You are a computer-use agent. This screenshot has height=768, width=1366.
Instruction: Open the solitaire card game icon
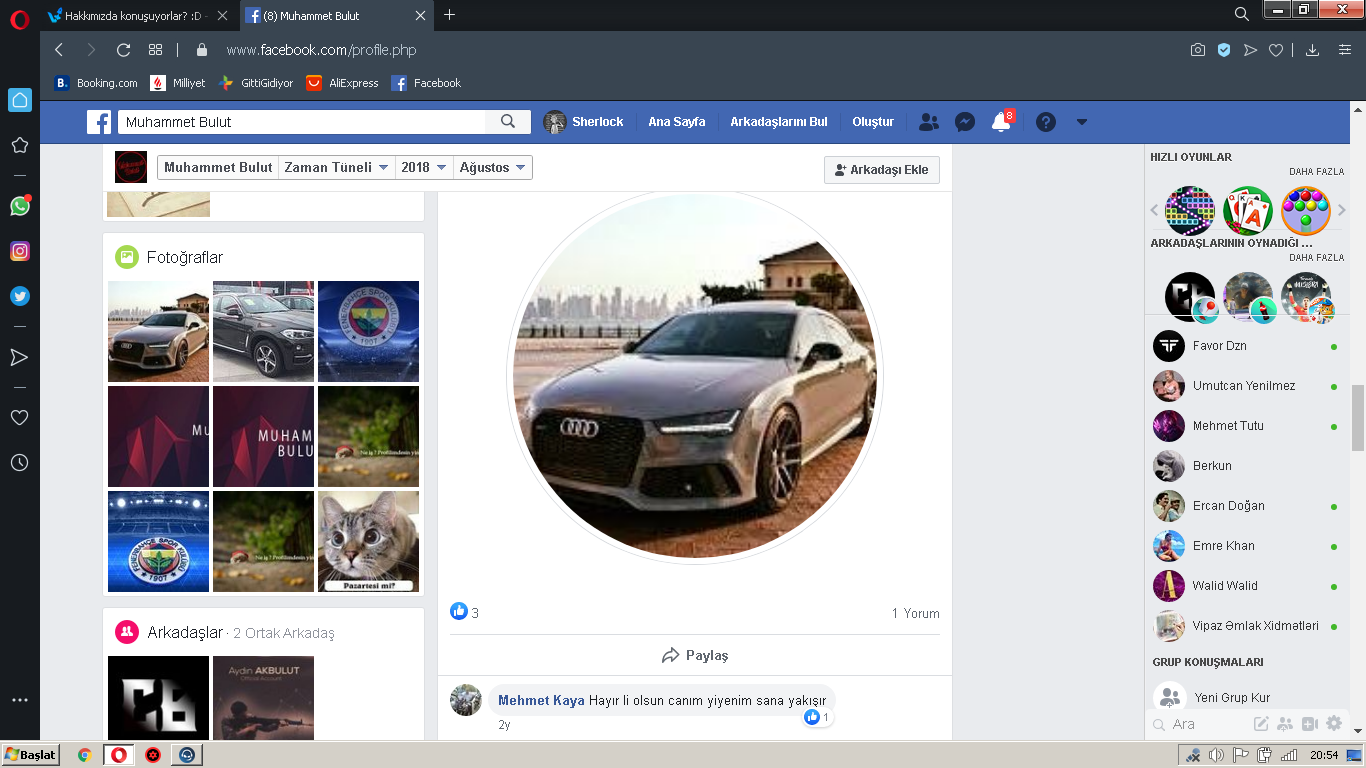pos(1248,211)
